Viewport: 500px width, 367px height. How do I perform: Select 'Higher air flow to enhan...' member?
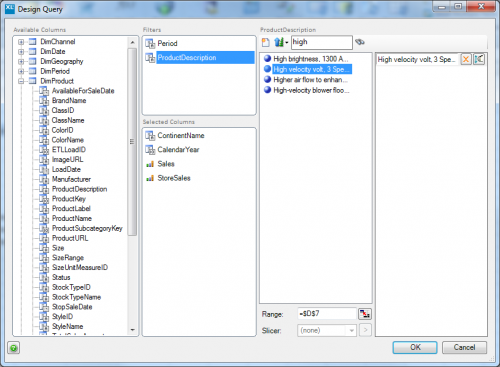coord(311,80)
